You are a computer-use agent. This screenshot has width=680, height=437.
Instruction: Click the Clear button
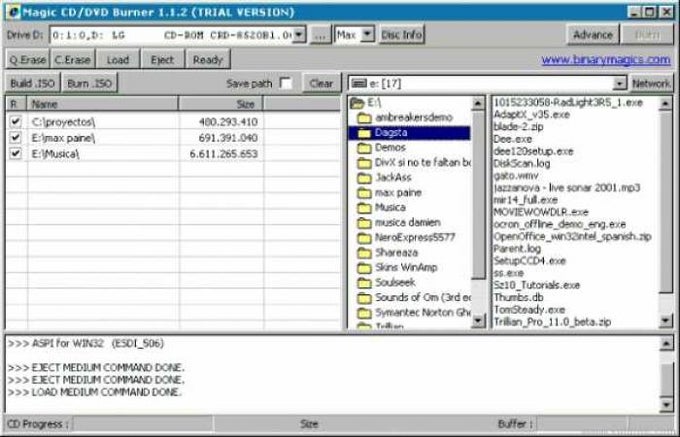tap(321, 83)
